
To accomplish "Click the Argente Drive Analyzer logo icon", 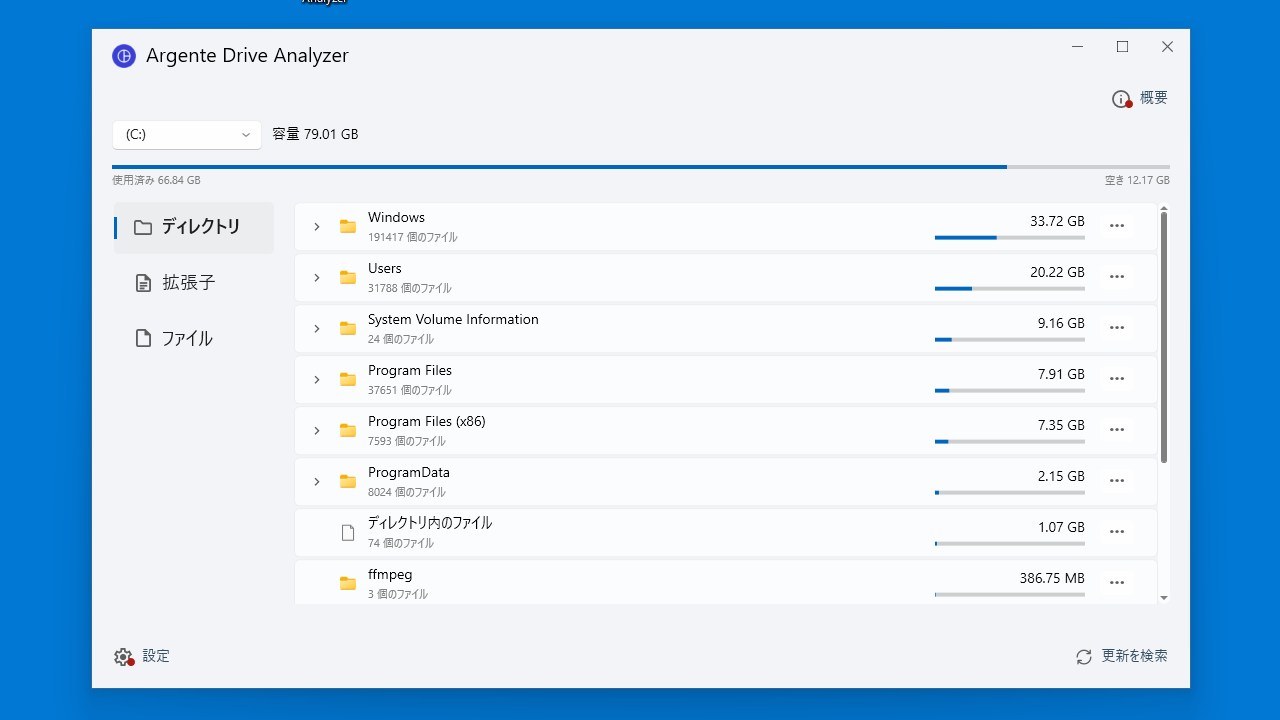I will (124, 56).
